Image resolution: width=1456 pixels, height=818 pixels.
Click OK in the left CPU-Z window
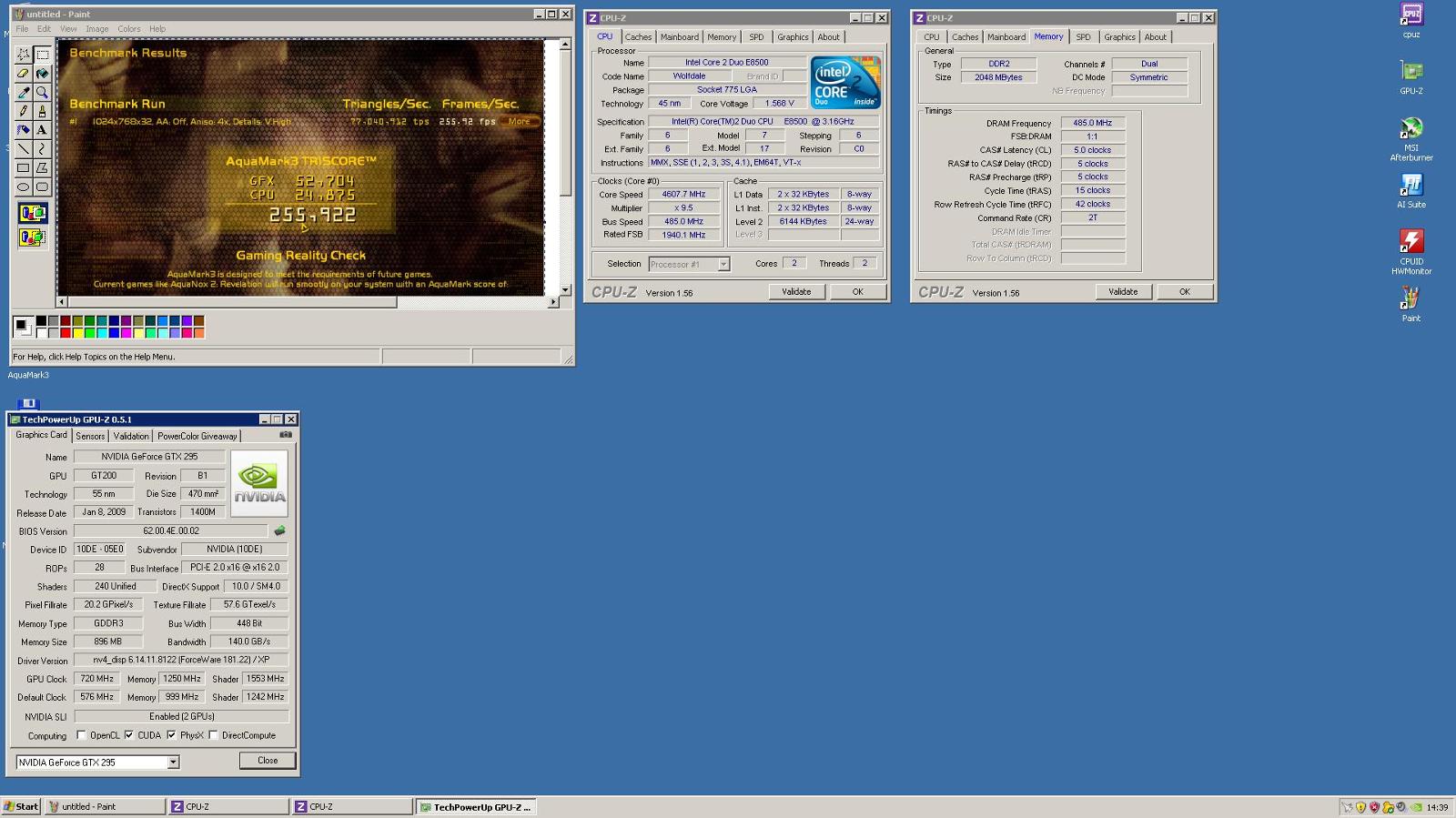pyautogui.click(x=857, y=292)
